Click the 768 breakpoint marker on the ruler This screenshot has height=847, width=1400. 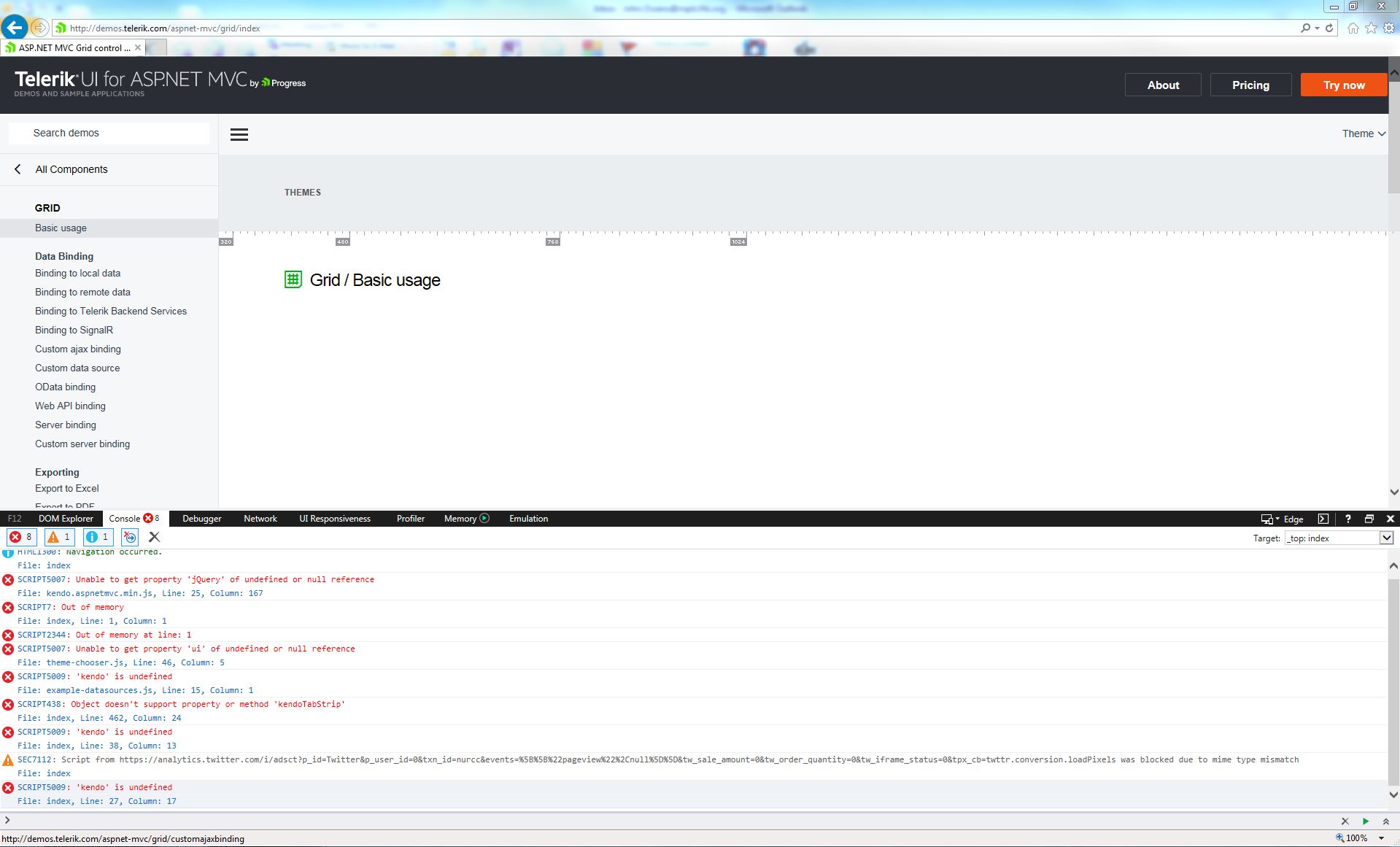pyautogui.click(x=553, y=241)
